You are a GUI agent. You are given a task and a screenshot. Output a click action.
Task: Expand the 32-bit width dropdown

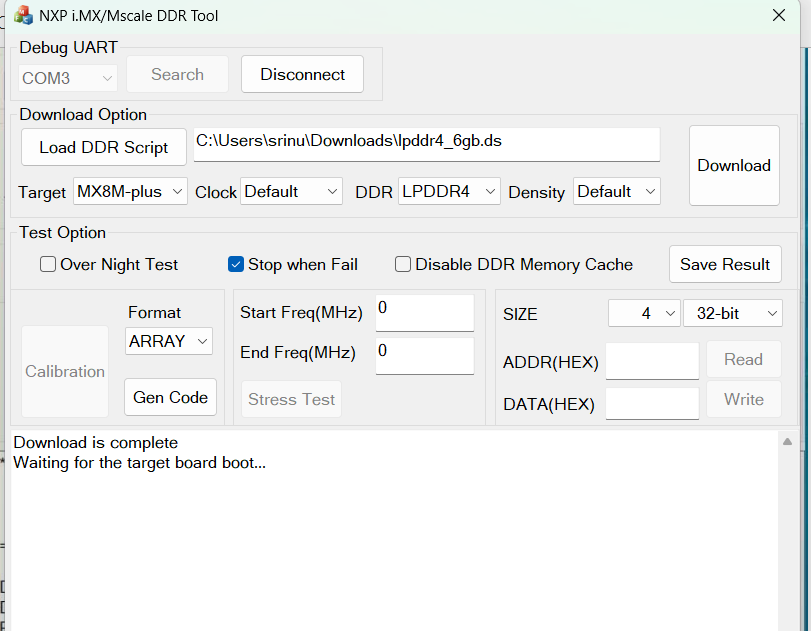(x=732, y=314)
